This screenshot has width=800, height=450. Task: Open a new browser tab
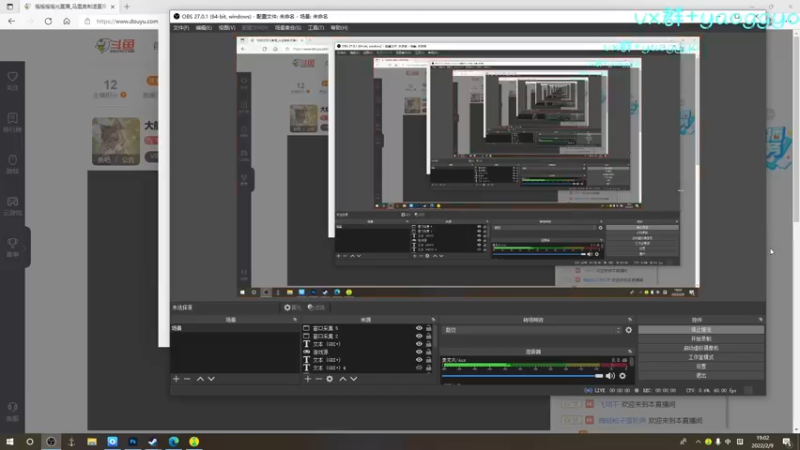[127, 7]
